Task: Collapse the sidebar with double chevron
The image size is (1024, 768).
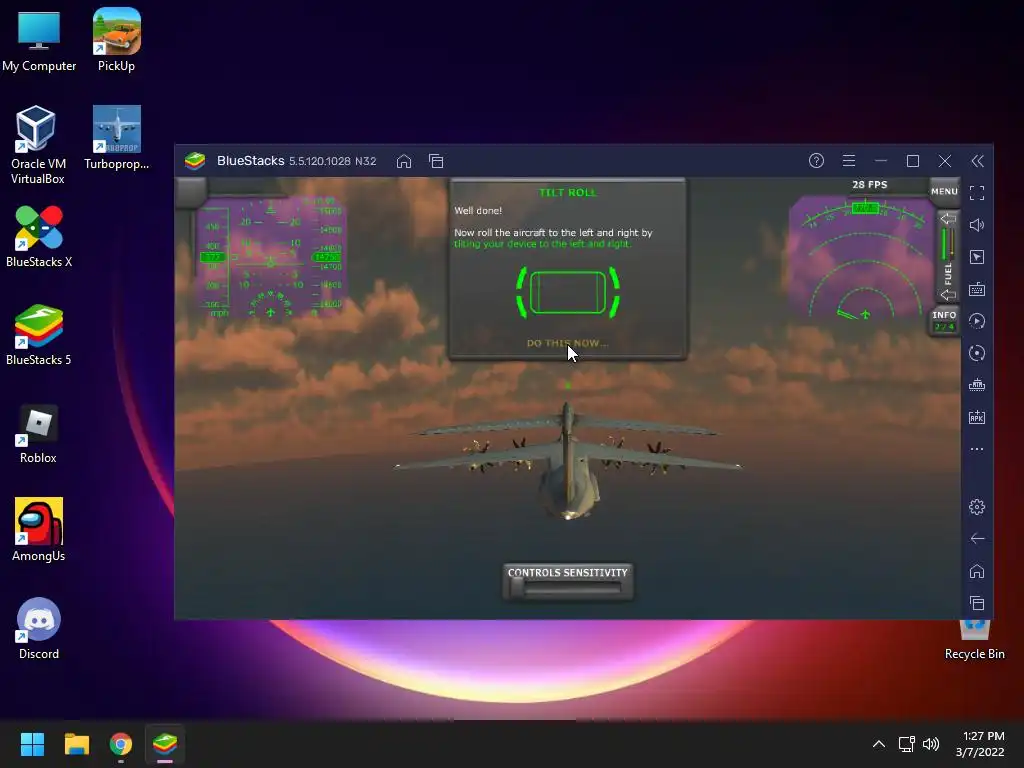Action: (x=977, y=161)
